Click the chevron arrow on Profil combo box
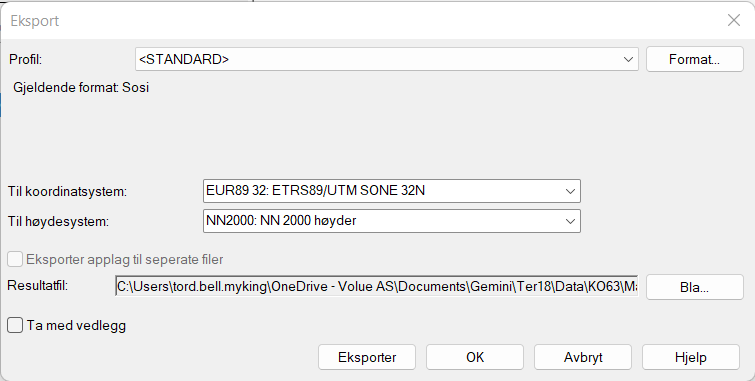The height and width of the screenshot is (381, 755). coord(628,59)
